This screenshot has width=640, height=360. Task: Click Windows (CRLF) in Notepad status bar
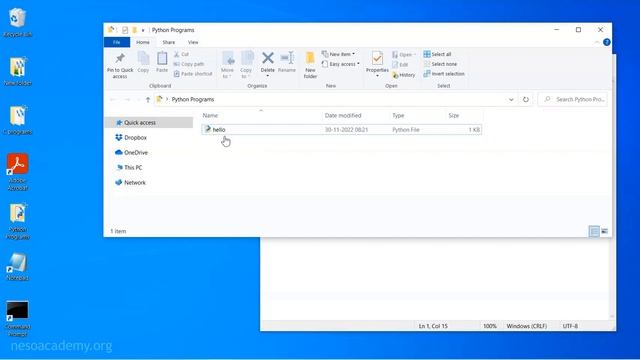(x=527, y=326)
